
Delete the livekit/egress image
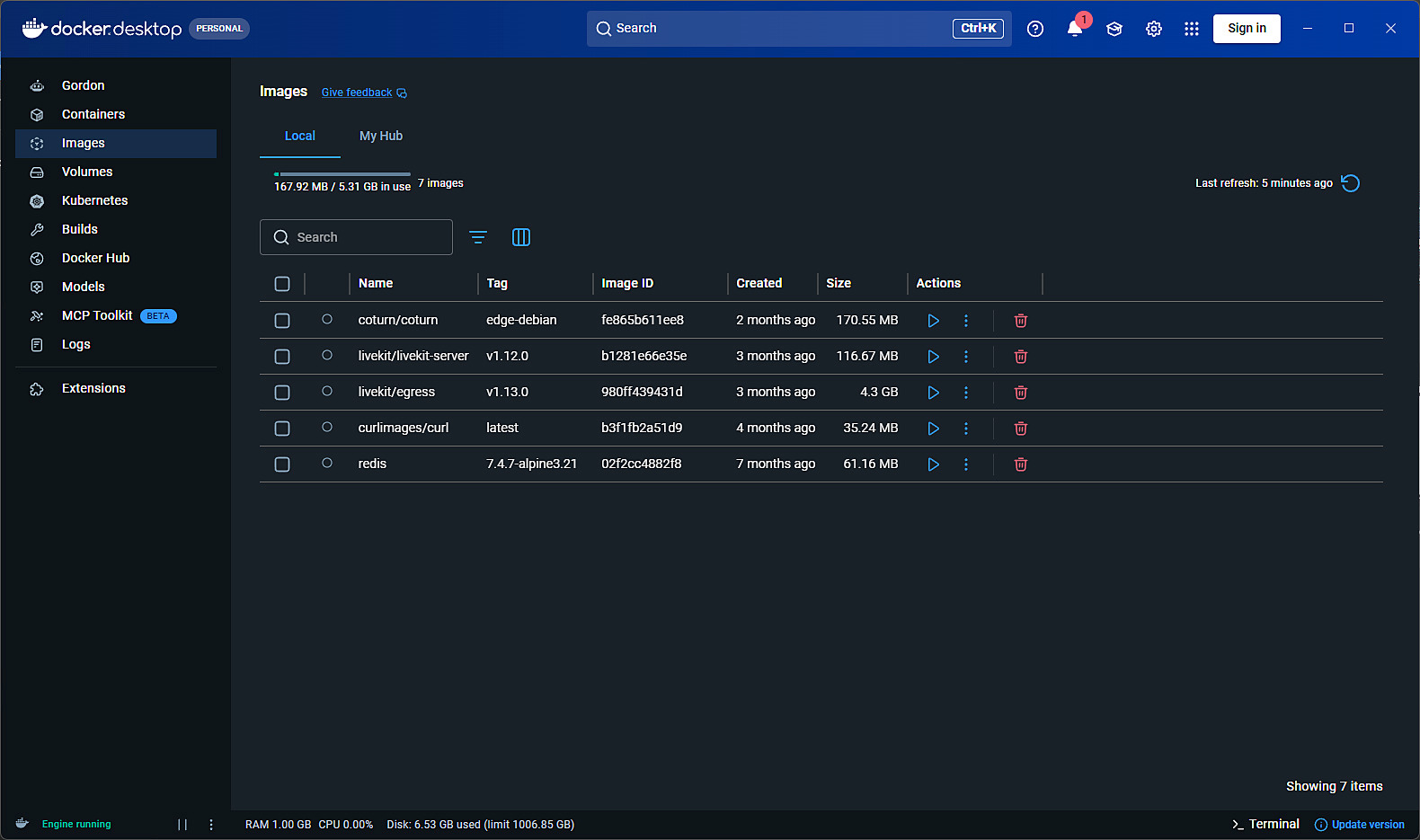point(1021,393)
